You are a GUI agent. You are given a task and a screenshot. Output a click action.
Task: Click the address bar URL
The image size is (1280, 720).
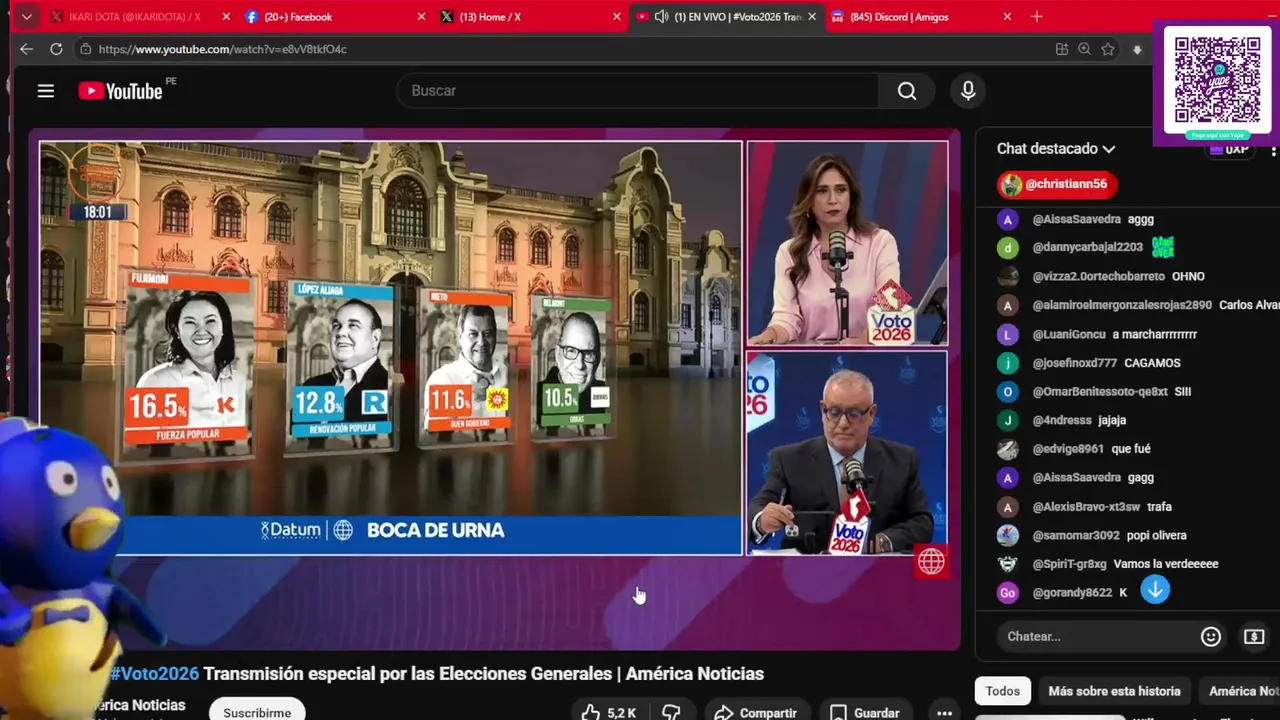[x=222, y=49]
